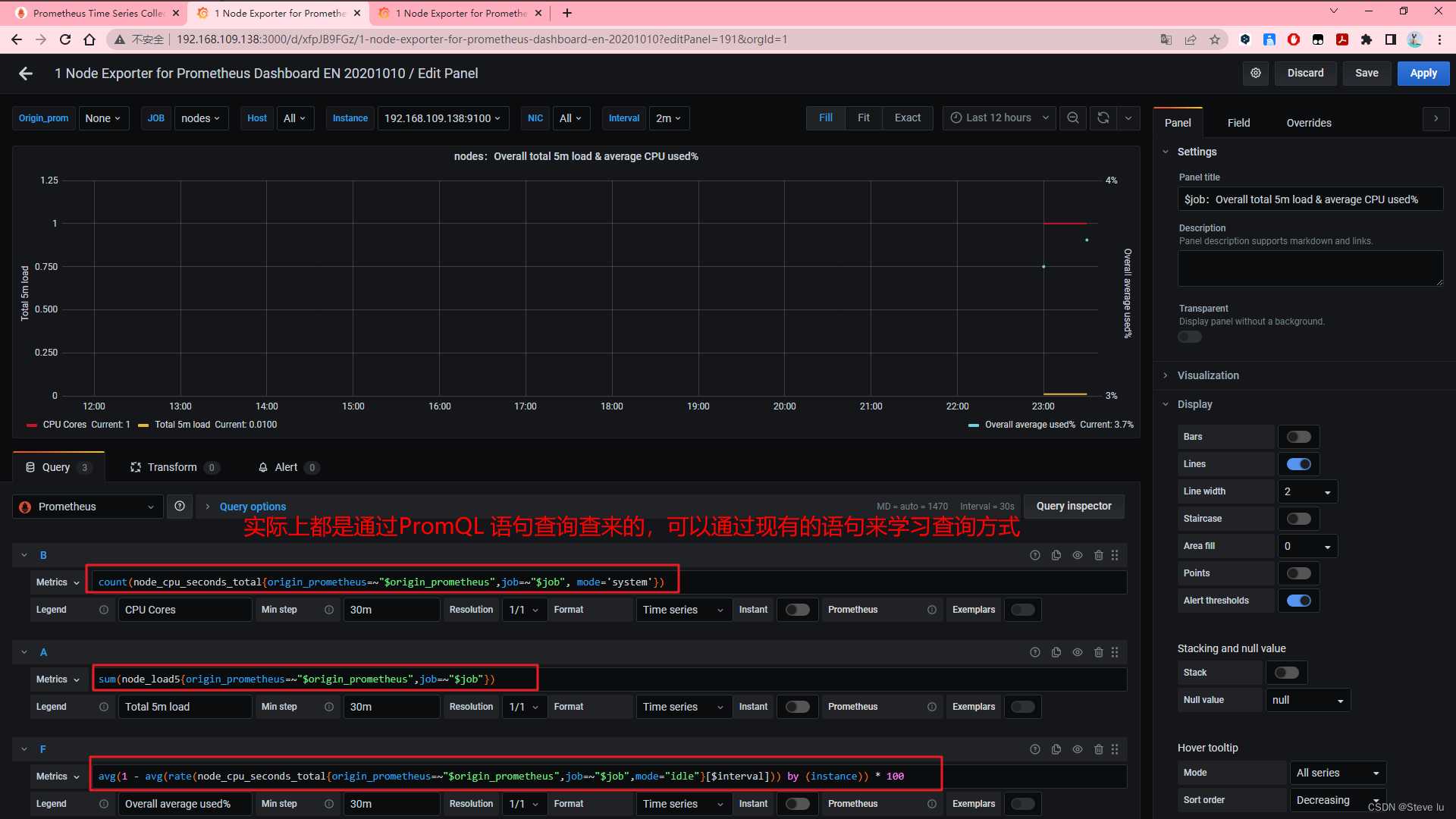Toggle visibility of query F

[1078, 750]
